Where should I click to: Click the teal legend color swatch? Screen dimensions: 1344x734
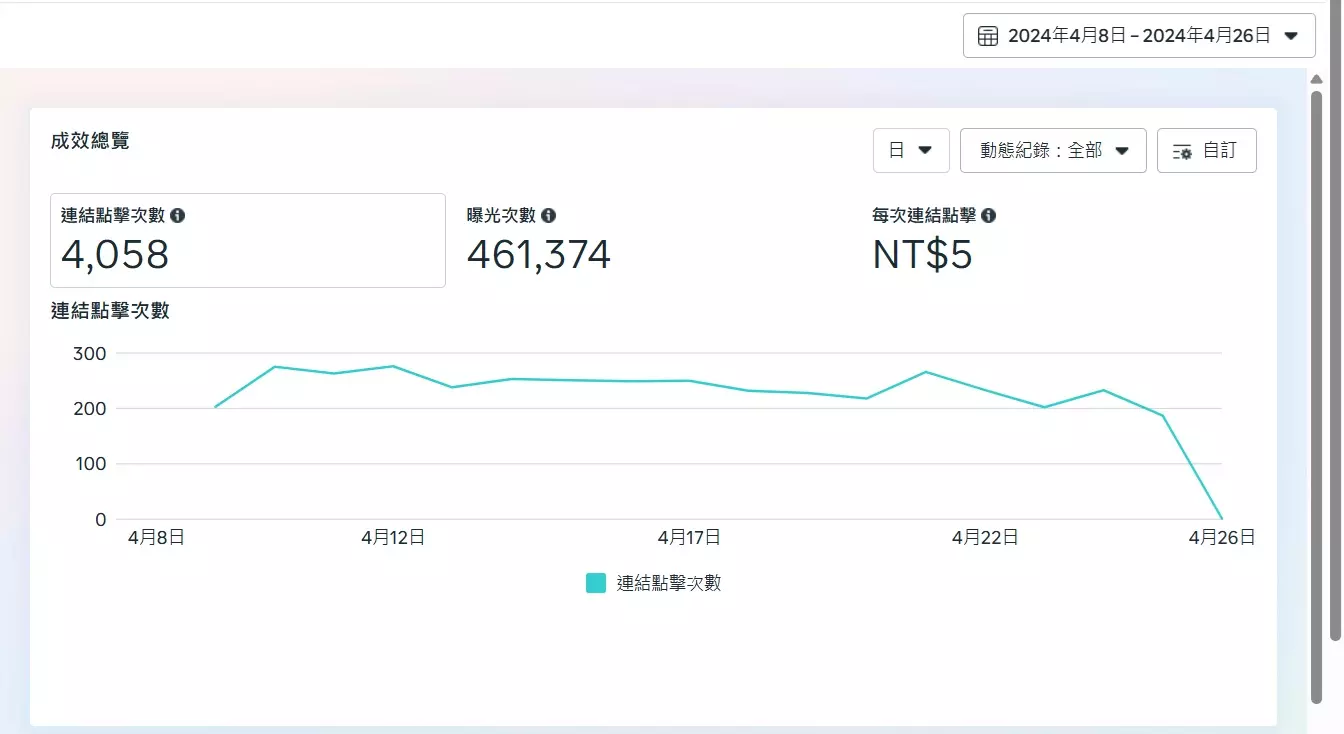(596, 583)
